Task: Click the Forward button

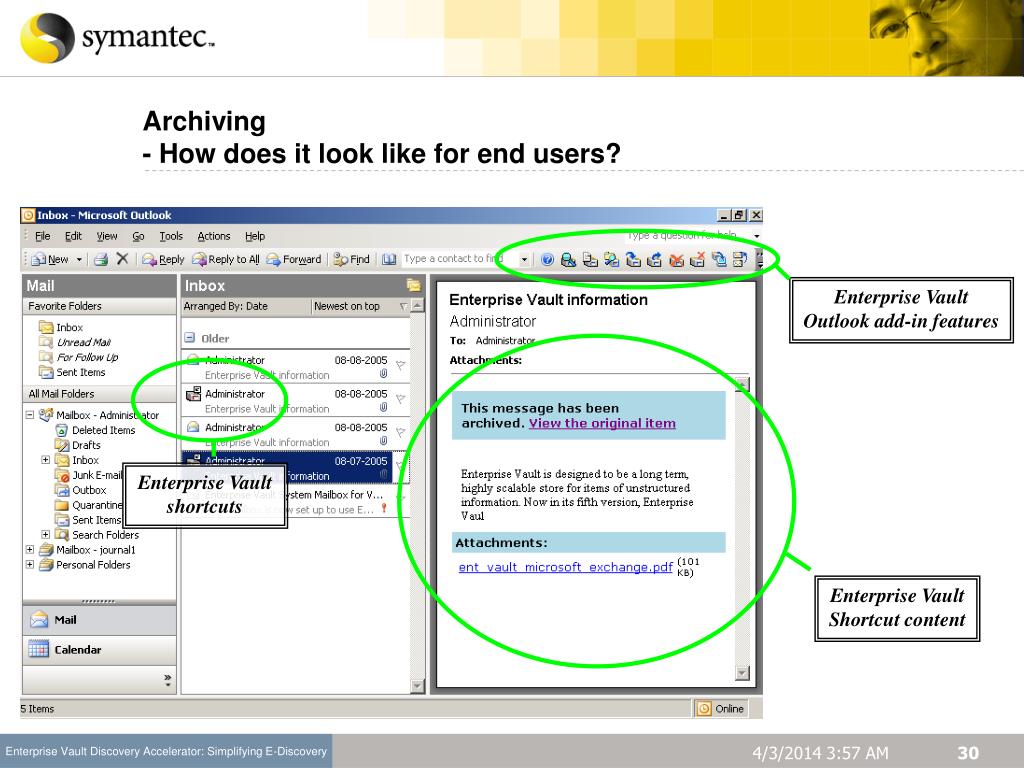Action: (x=294, y=259)
